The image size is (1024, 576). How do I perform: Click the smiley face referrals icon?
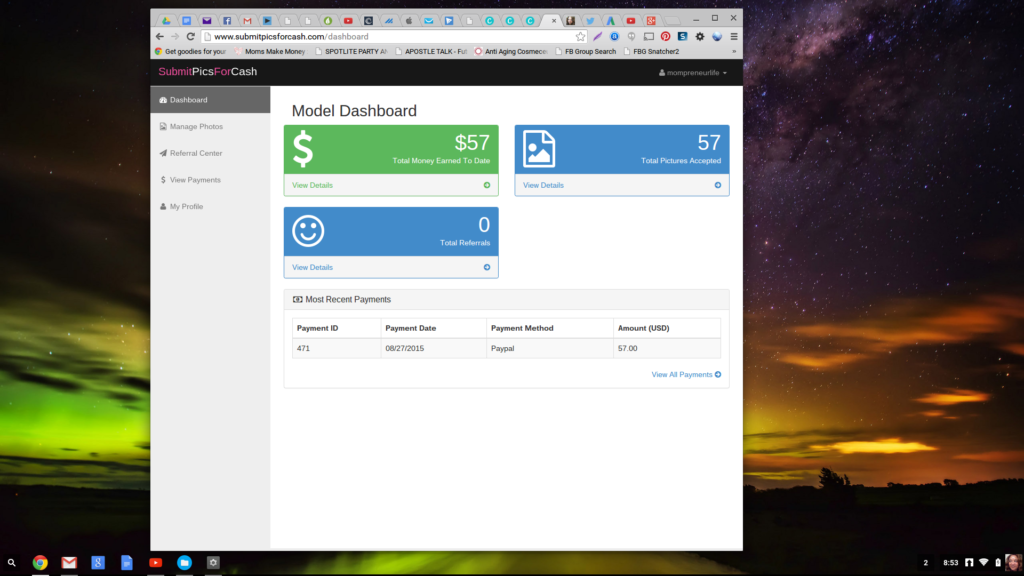point(308,231)
